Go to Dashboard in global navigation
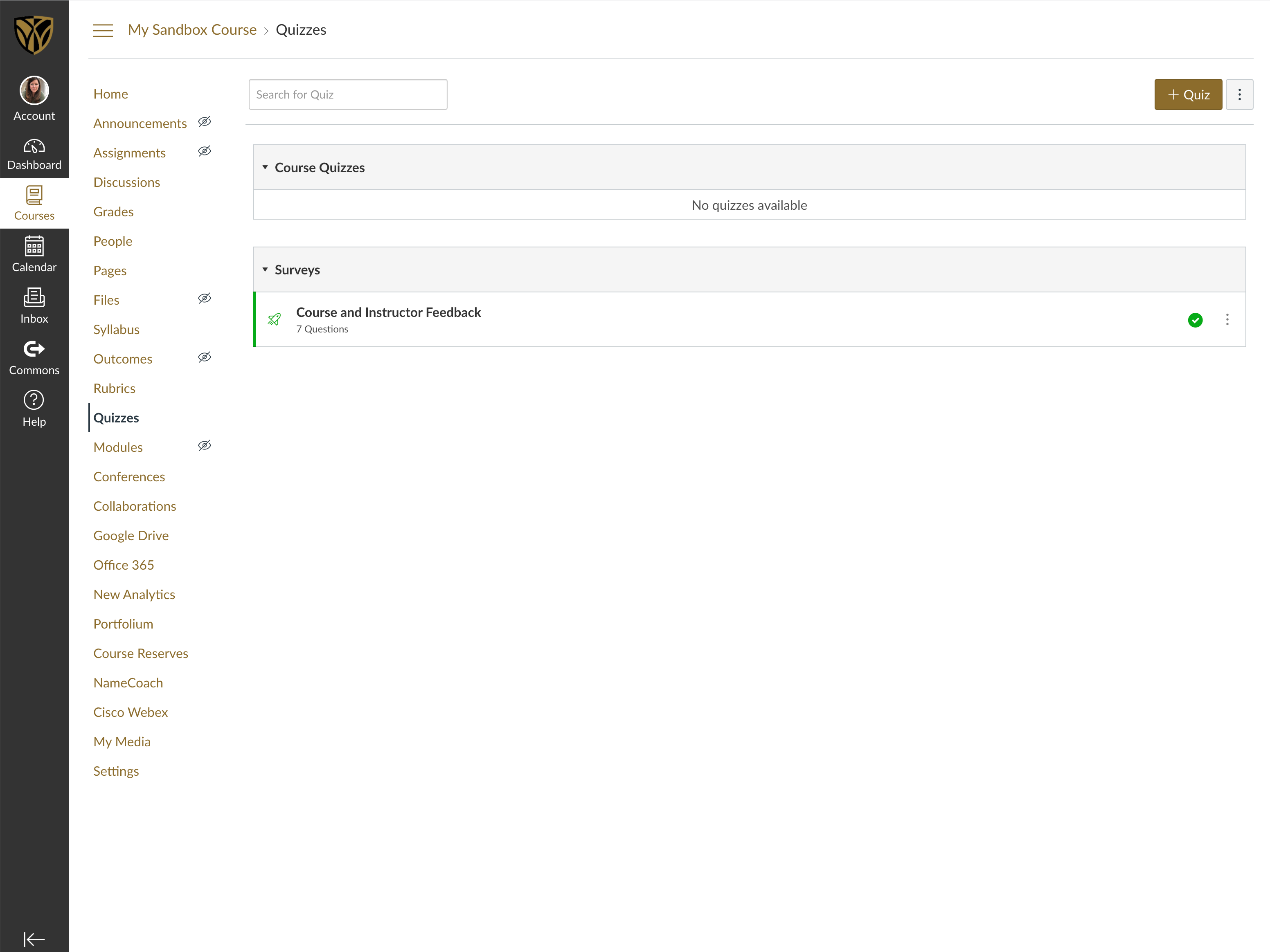Viewport: 1270px width, 952px height. [x=34, y=154]
